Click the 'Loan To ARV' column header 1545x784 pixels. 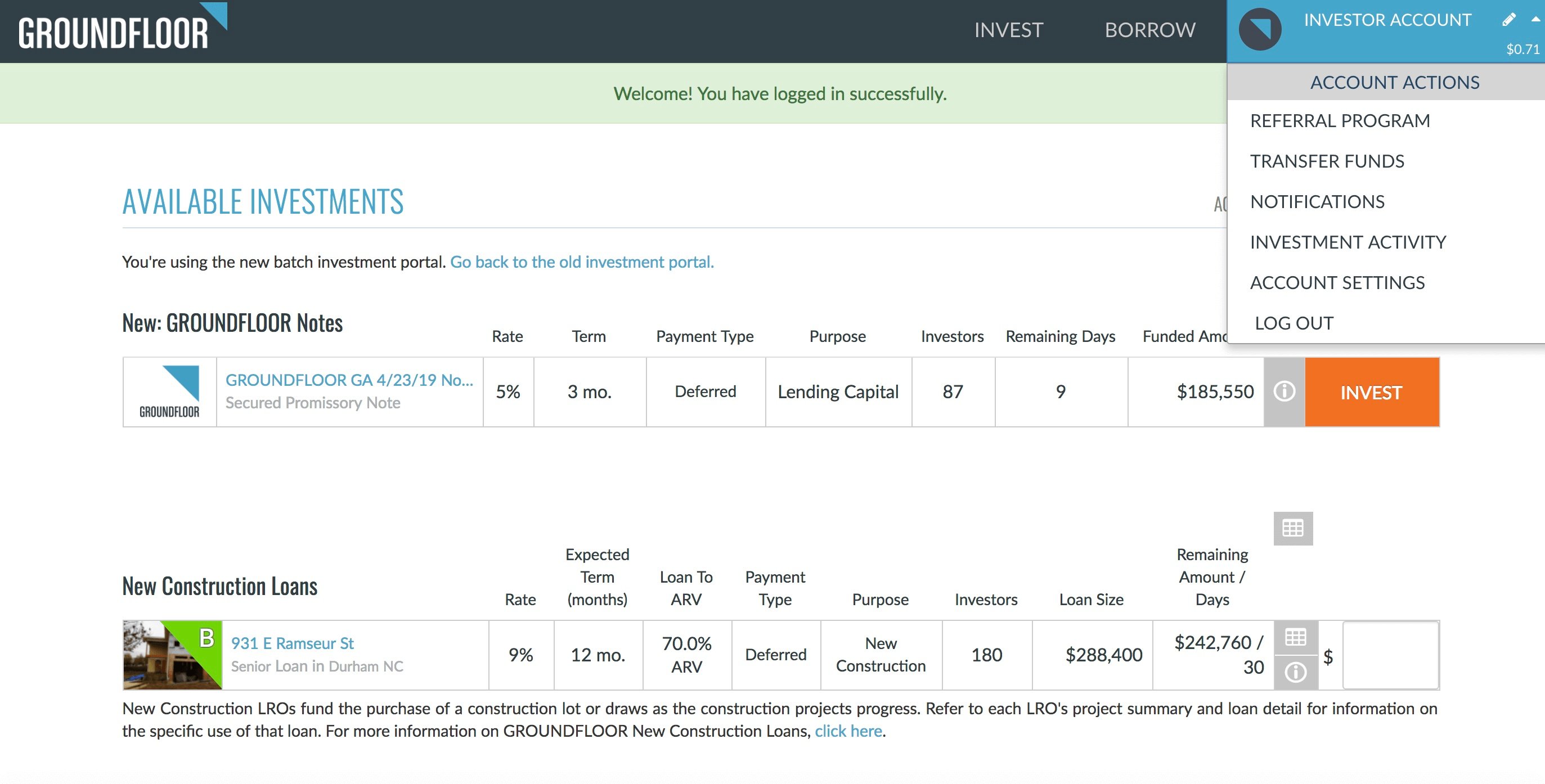[686, 588]
